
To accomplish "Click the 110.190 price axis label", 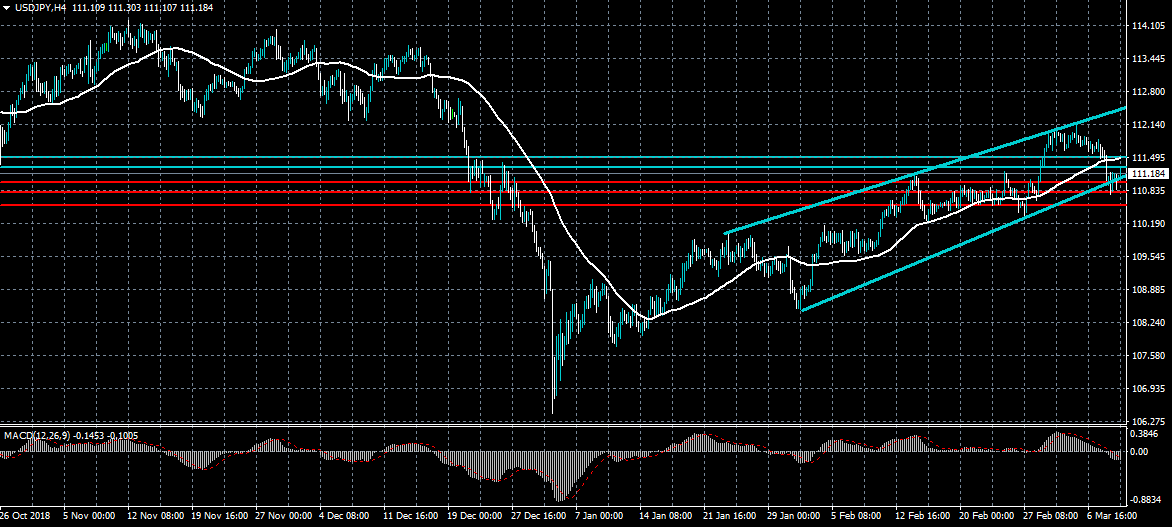I will pyautogui.click(x=1147, y=224).
